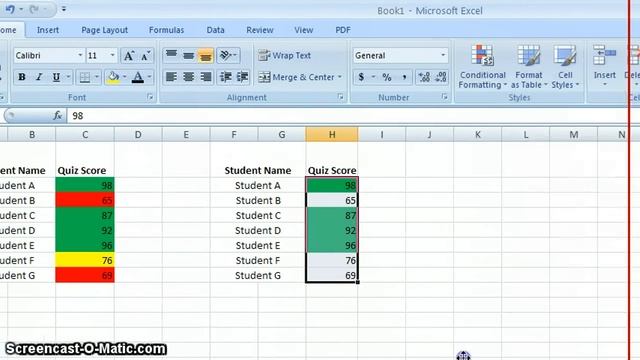Screen dimensions: 640x360
Task: Center text horizontally
Action: [x=188, y=77]
